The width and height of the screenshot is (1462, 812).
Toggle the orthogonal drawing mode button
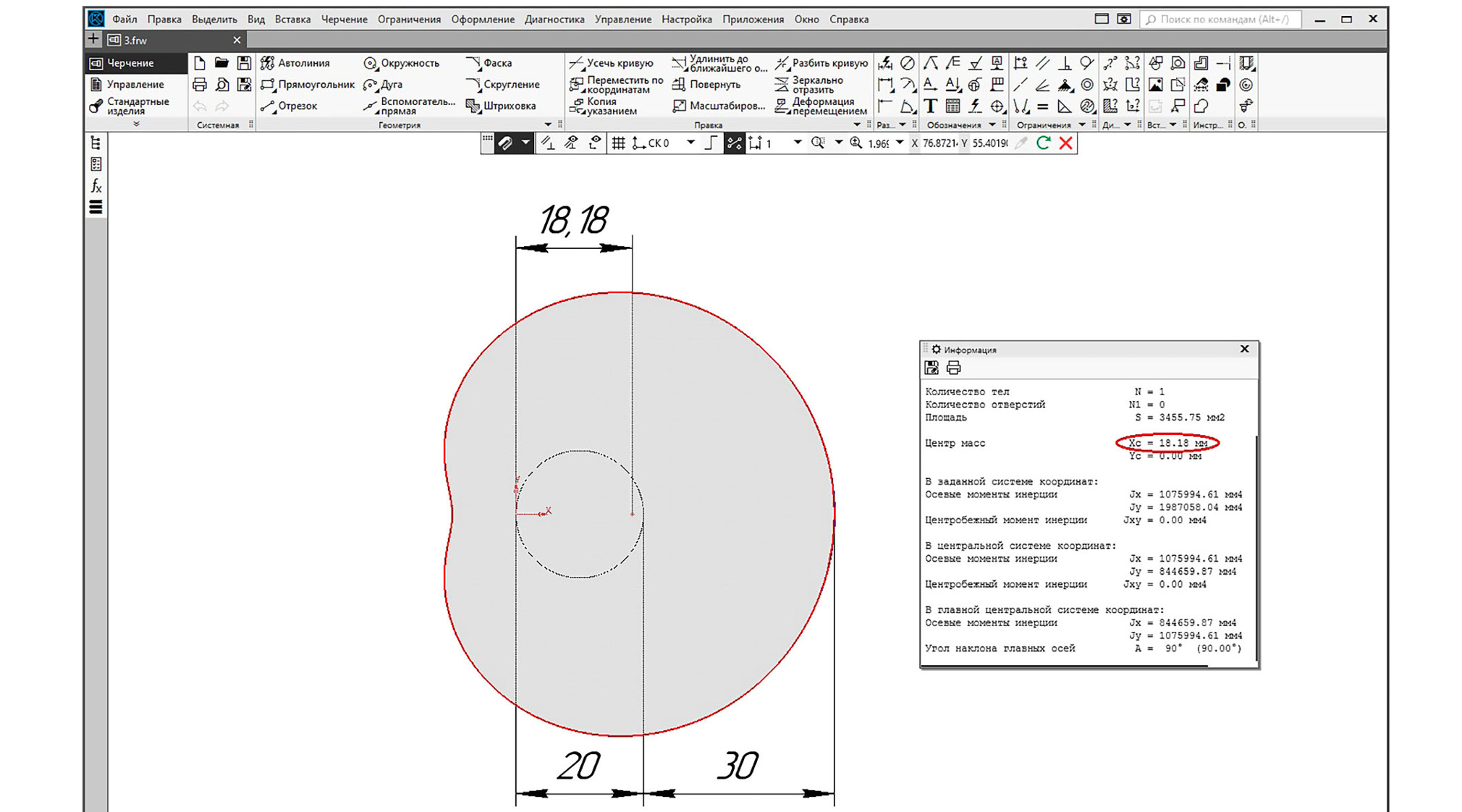pos(711,143)
